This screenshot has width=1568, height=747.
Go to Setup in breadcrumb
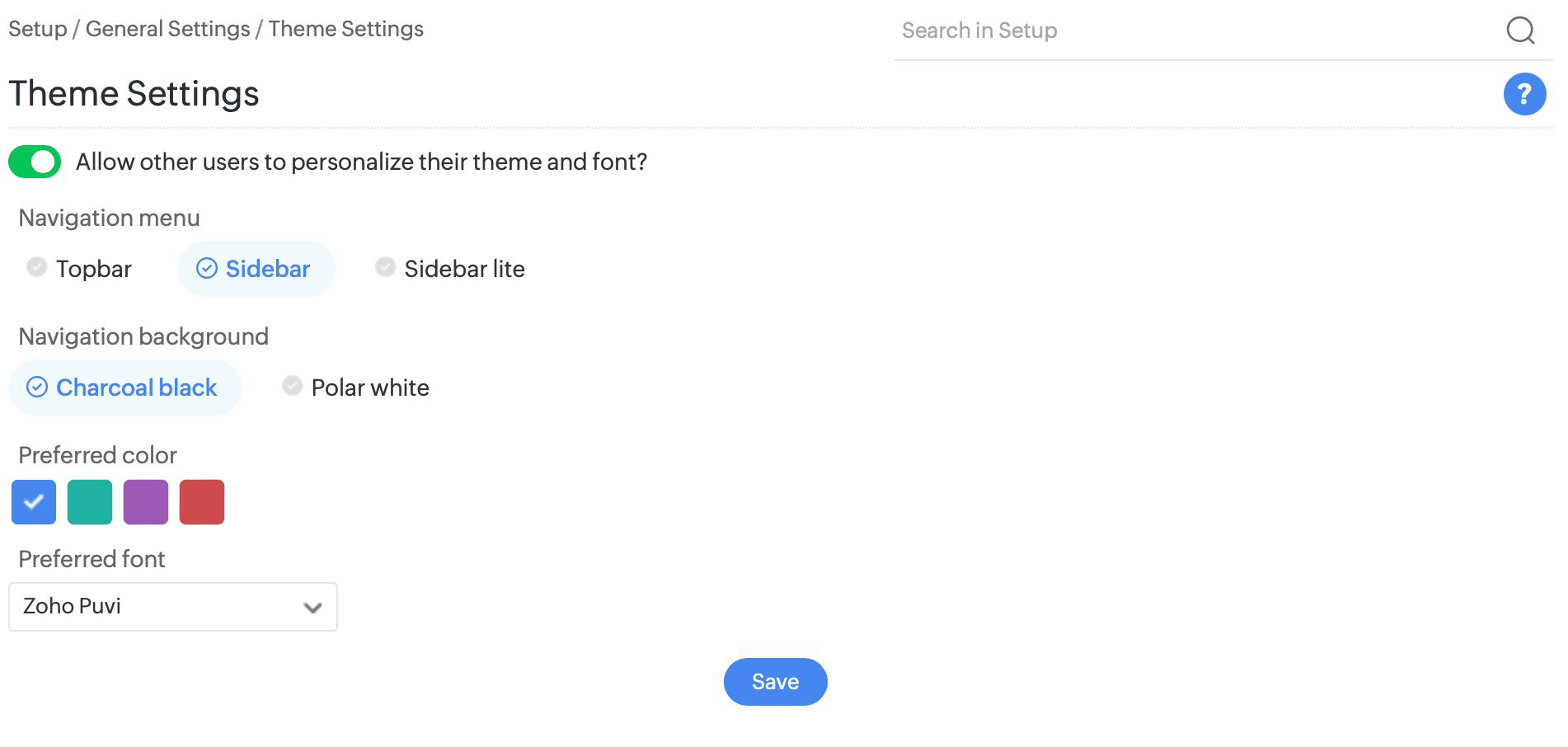(x=38, y=29)
